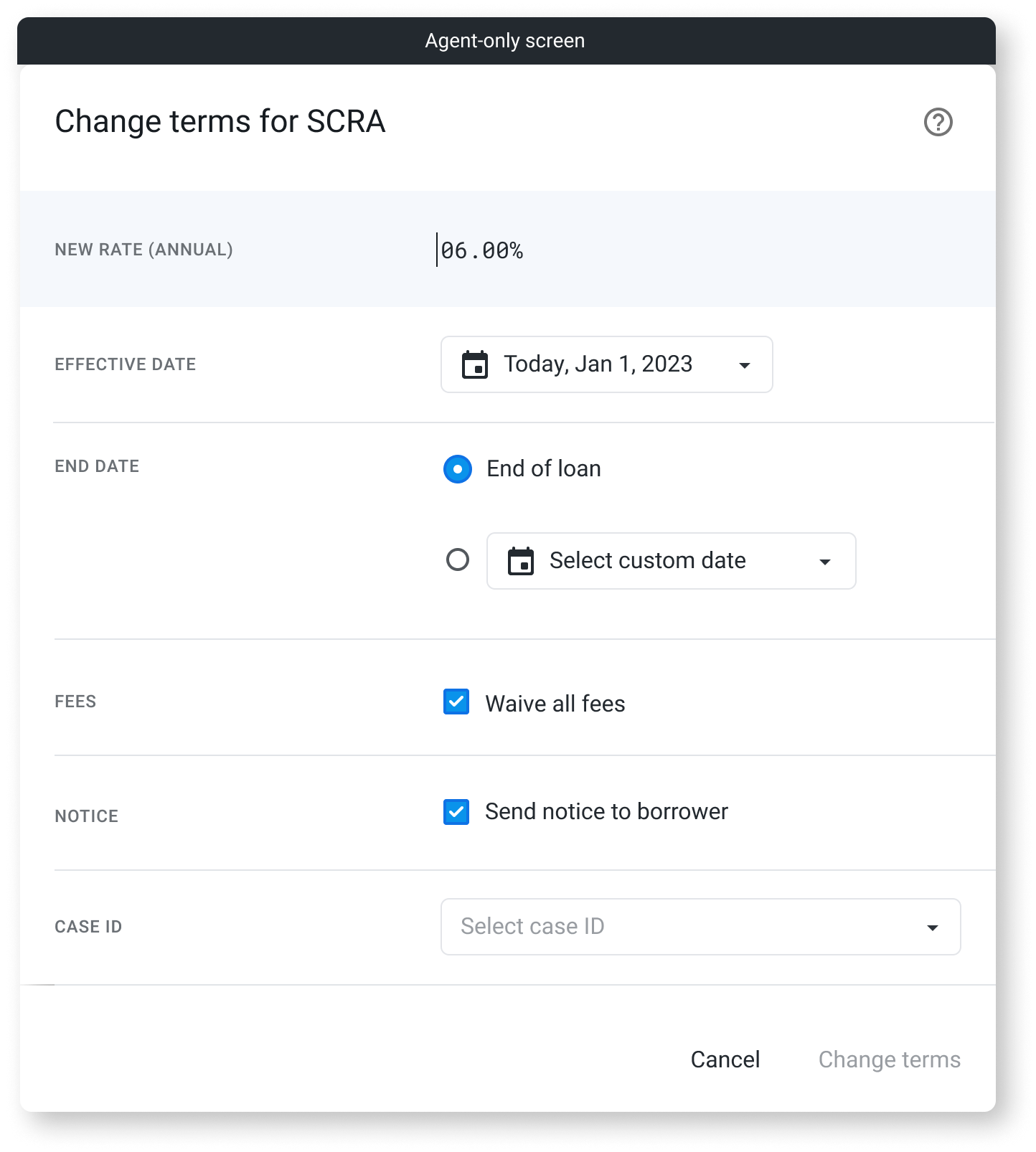This screenshot has width=1036, height=1152.
Task: Click the checkmark icon for Waive all fees
Action: pos(456,702)
